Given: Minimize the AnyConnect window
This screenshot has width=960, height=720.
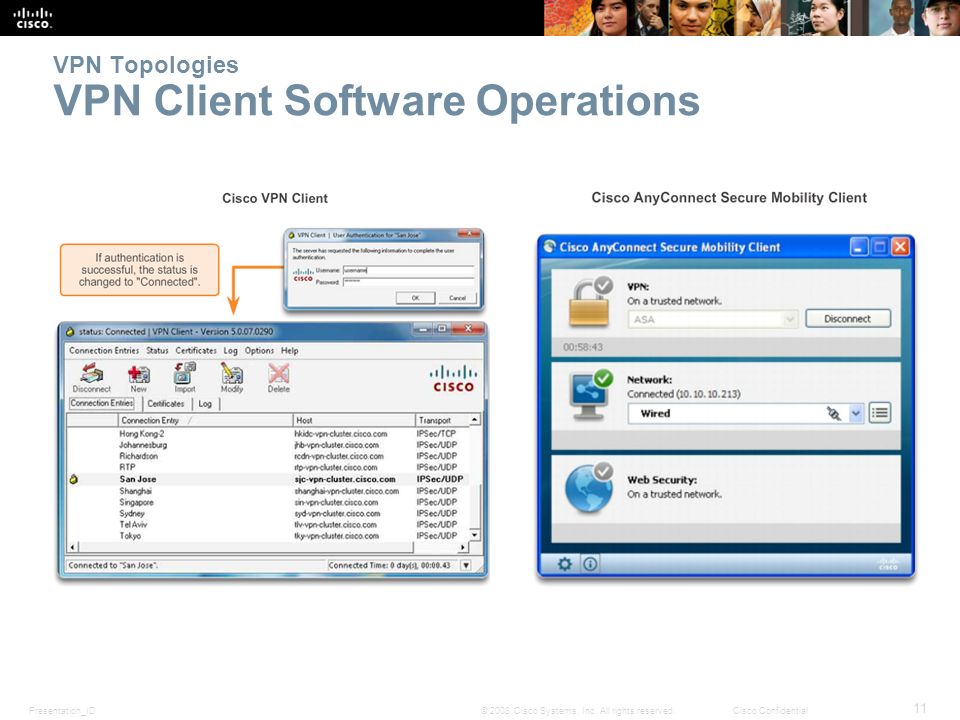Looking at the screenshot, I should pos(859,247).
